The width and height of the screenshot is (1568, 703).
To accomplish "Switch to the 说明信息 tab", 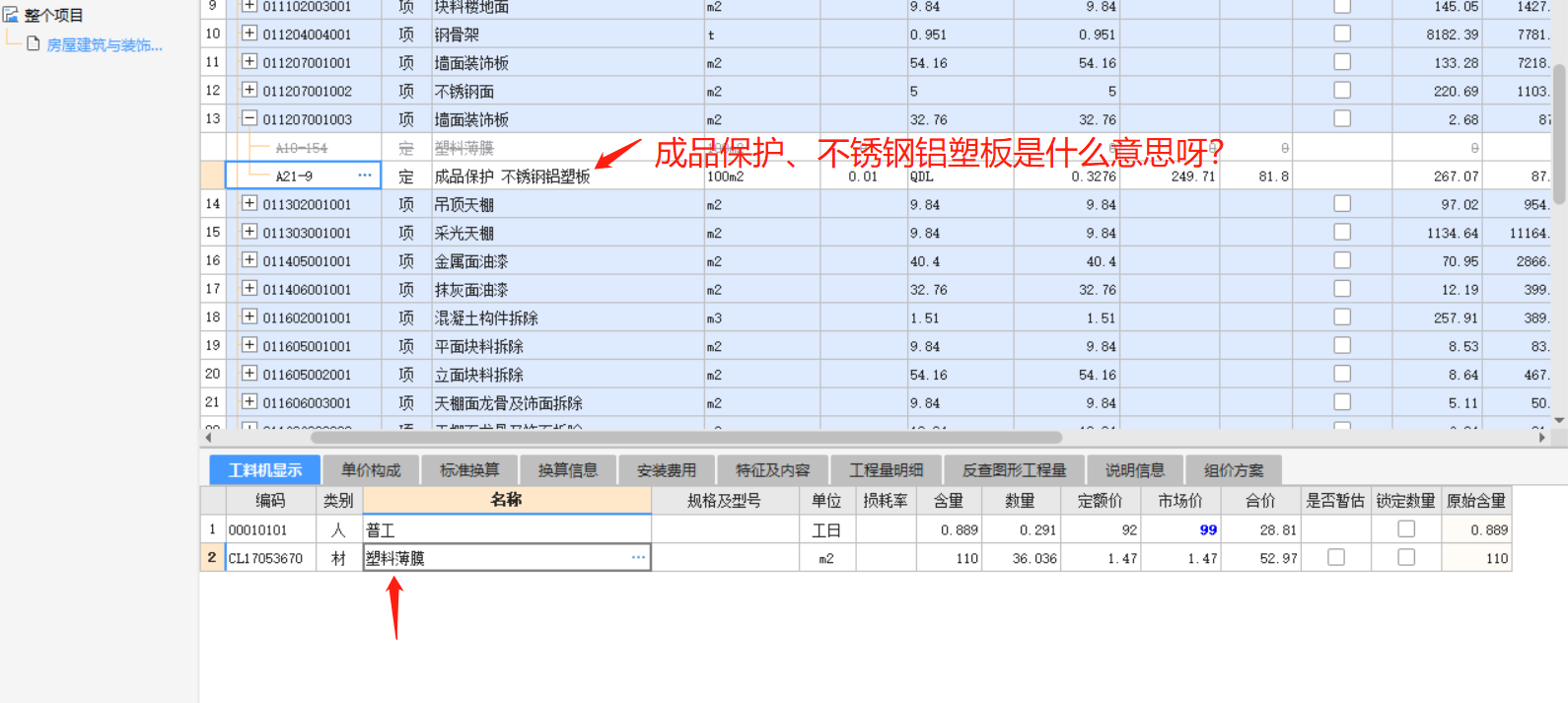I will (1135, 470).
